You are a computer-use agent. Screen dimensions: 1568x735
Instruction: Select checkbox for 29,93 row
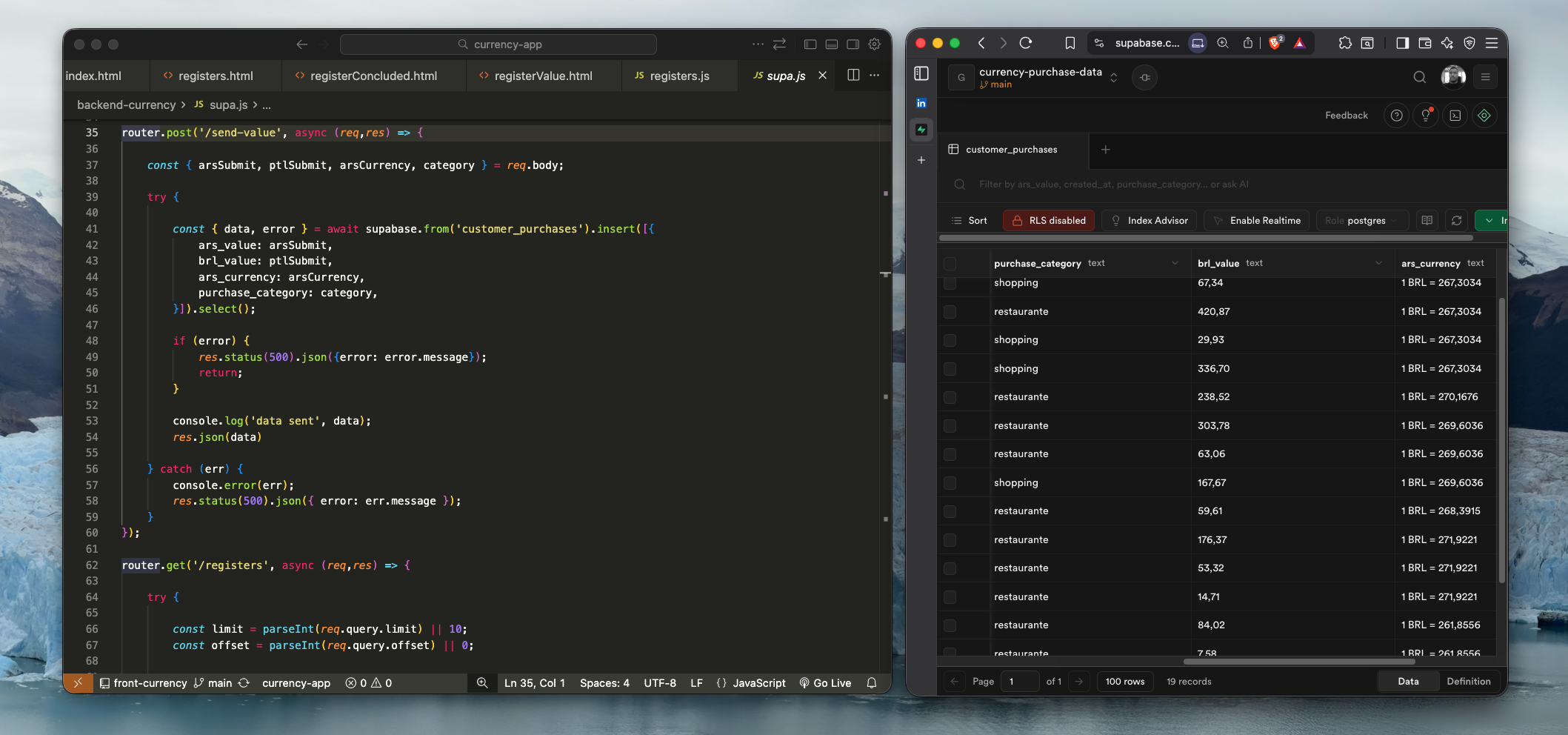point(950,340)
